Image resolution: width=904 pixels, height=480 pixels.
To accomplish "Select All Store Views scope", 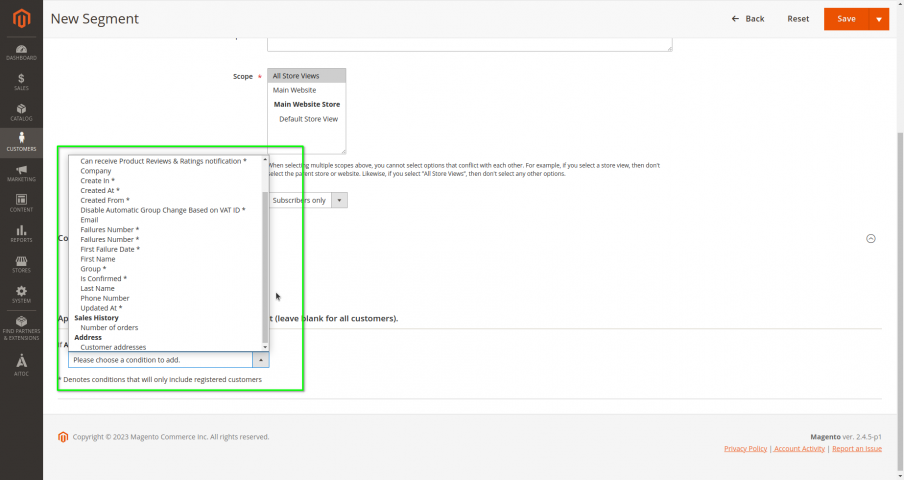I will (306, 75).
